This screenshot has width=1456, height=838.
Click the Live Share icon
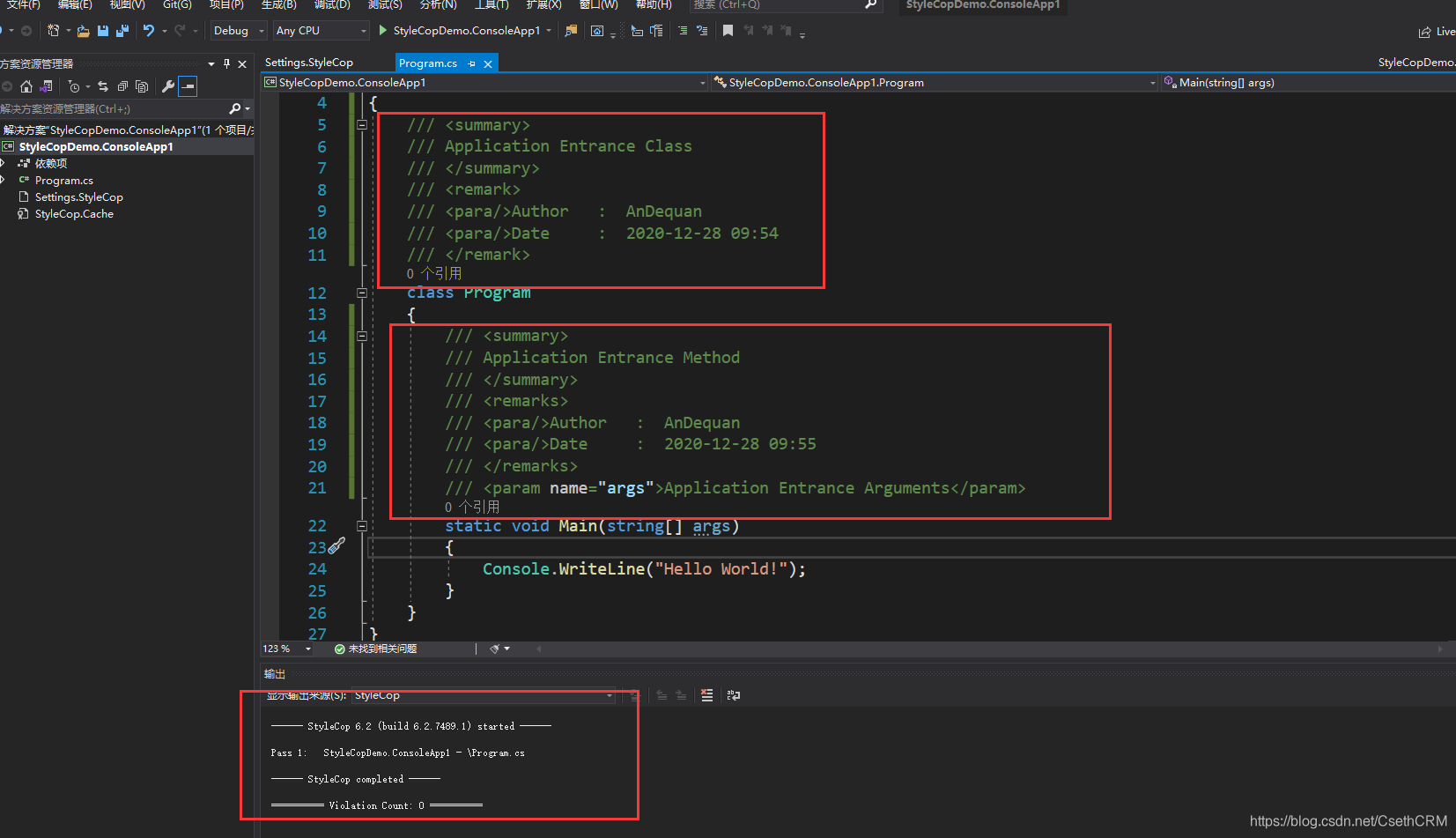1425,32
